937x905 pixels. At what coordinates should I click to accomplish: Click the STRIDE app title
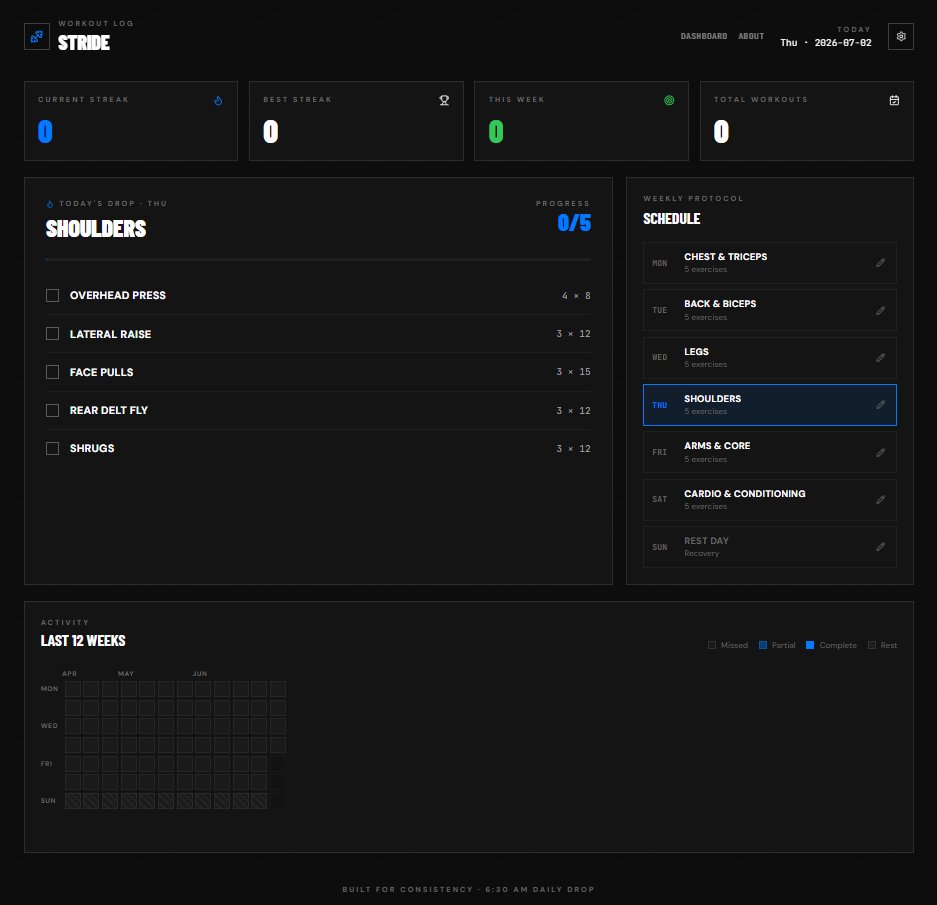[x=84, y=43]
